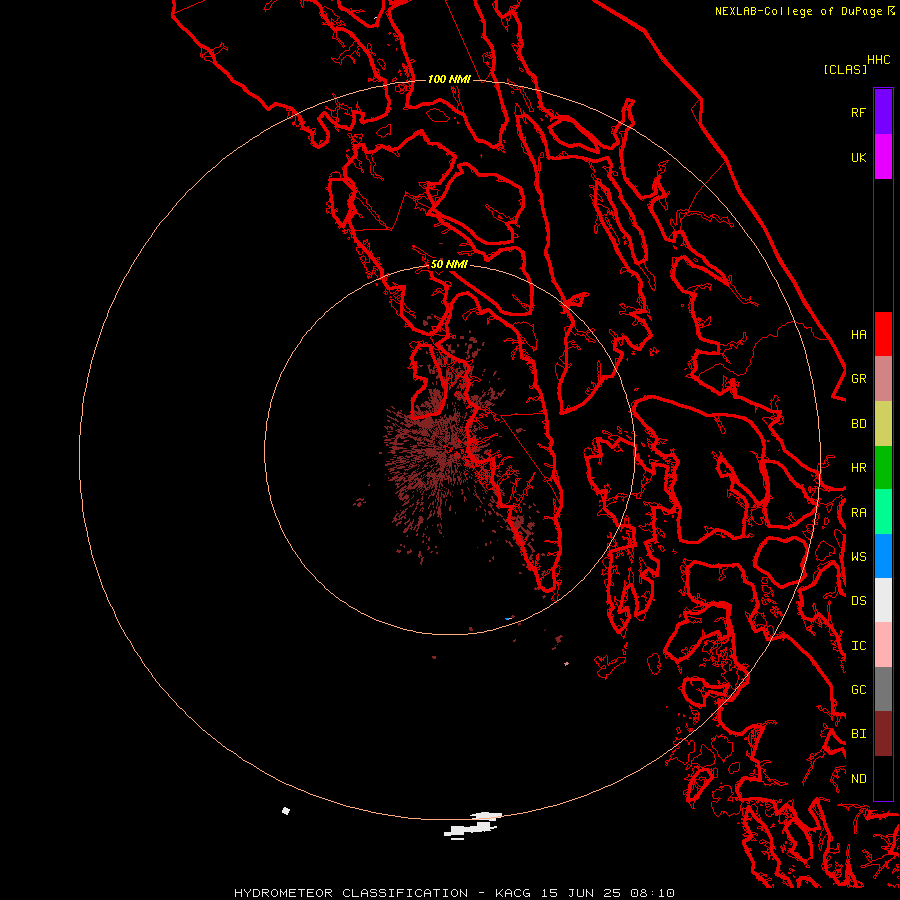Viewport: 900px width, 900px height.
Task: Click the IC legend label
Action: (858, 646)
